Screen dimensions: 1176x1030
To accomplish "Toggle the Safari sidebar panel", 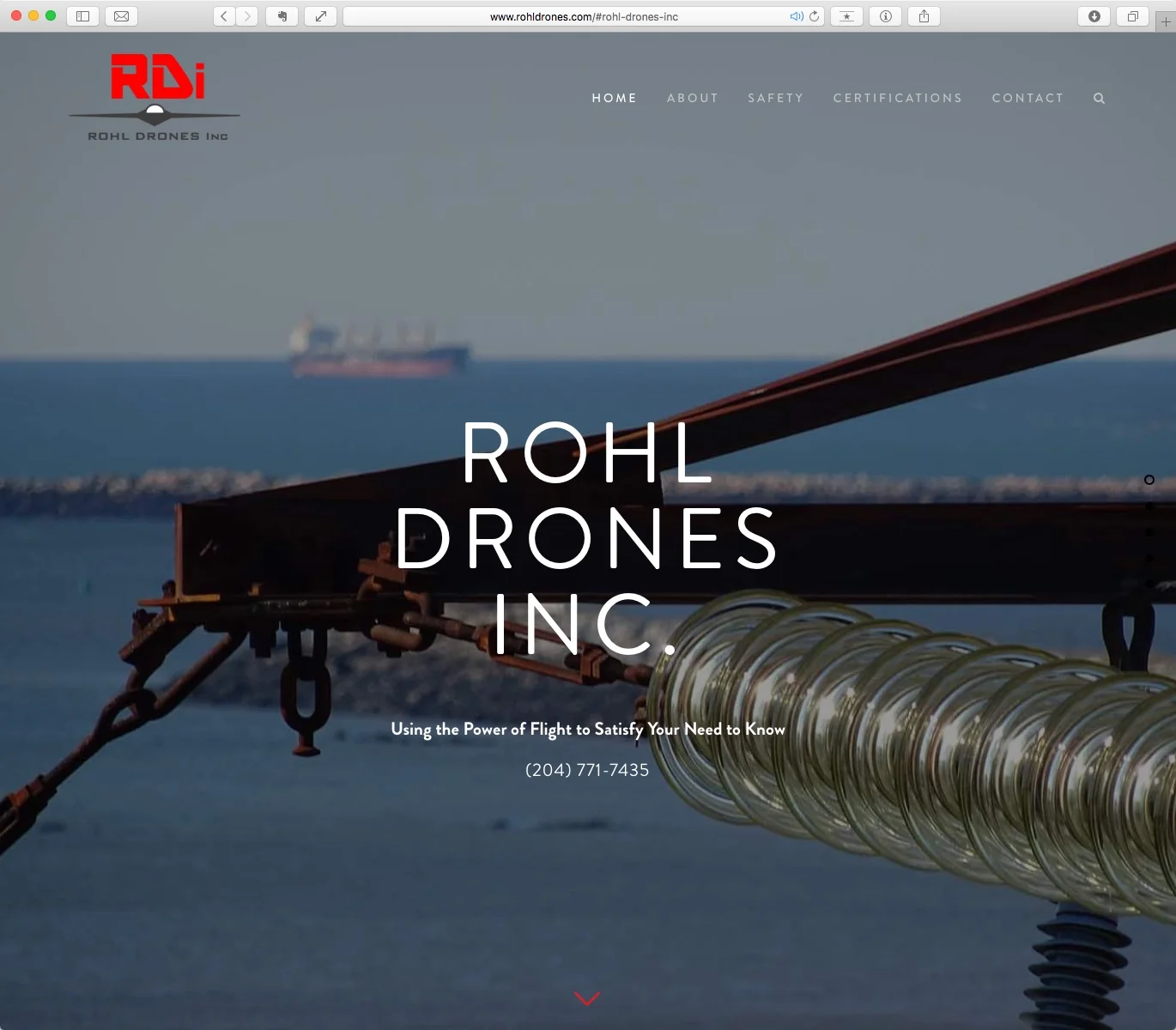I will click(83, 16).
